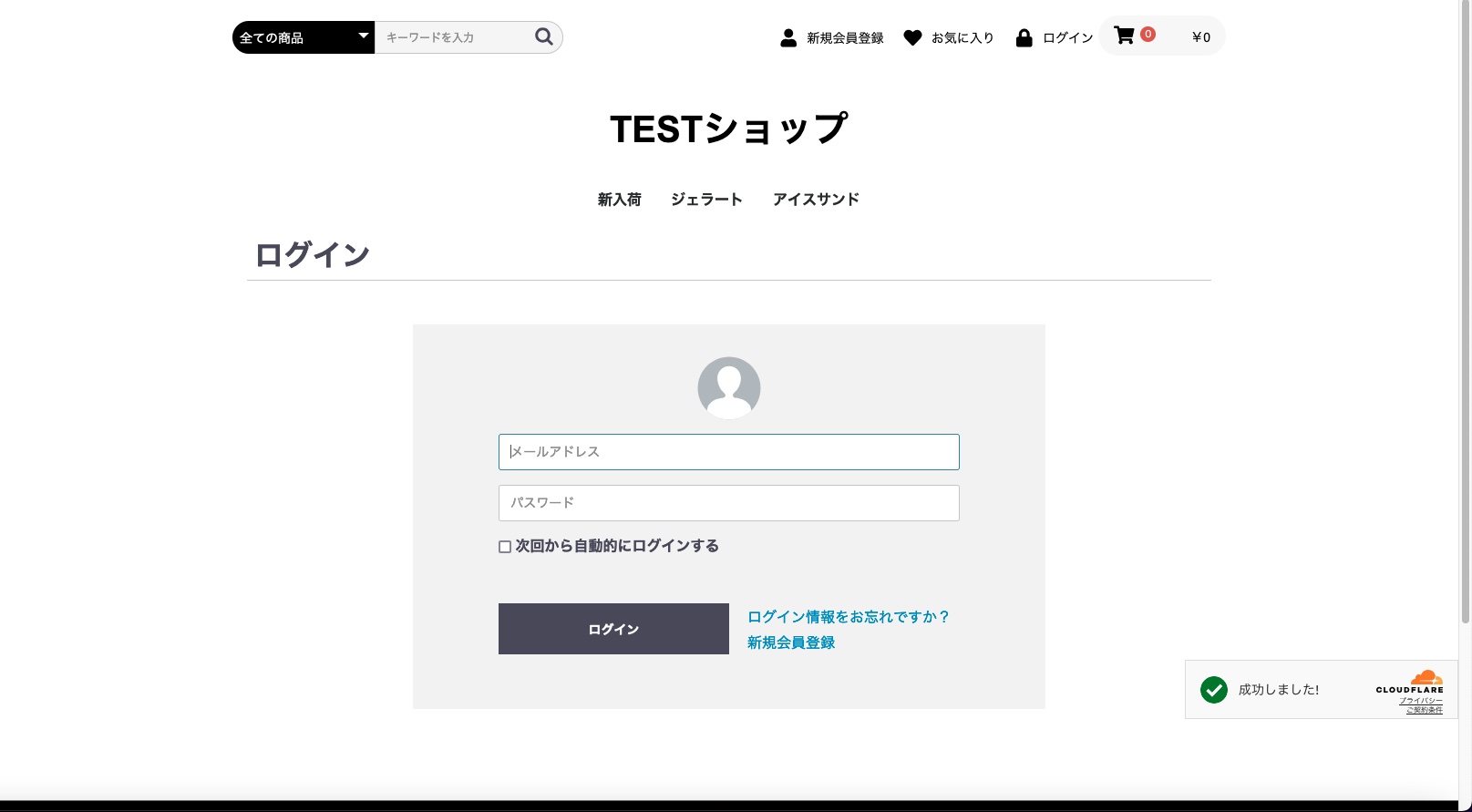Click the forgot login information link

pyautogui.click(x=848, y=617)
